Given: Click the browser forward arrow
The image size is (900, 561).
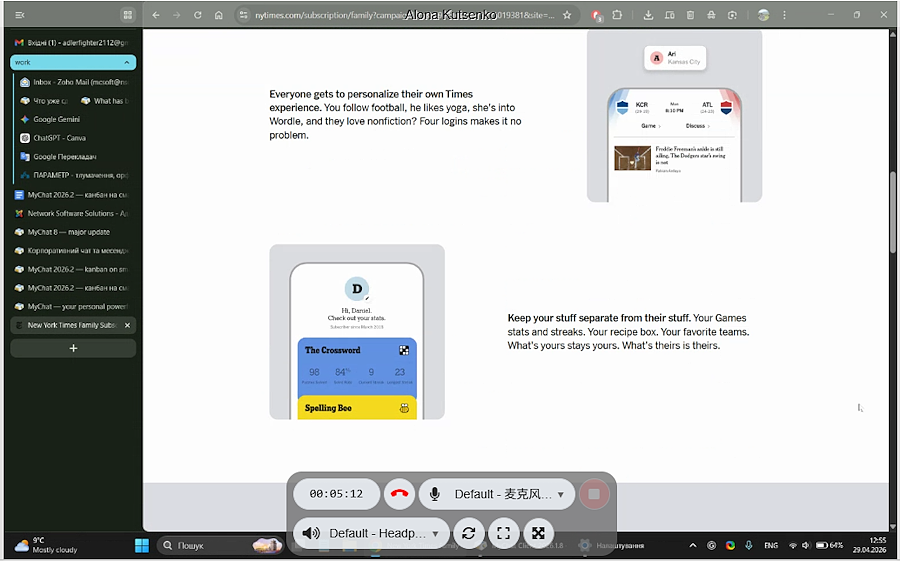Looking at the screenshot, I should point(176,15).
